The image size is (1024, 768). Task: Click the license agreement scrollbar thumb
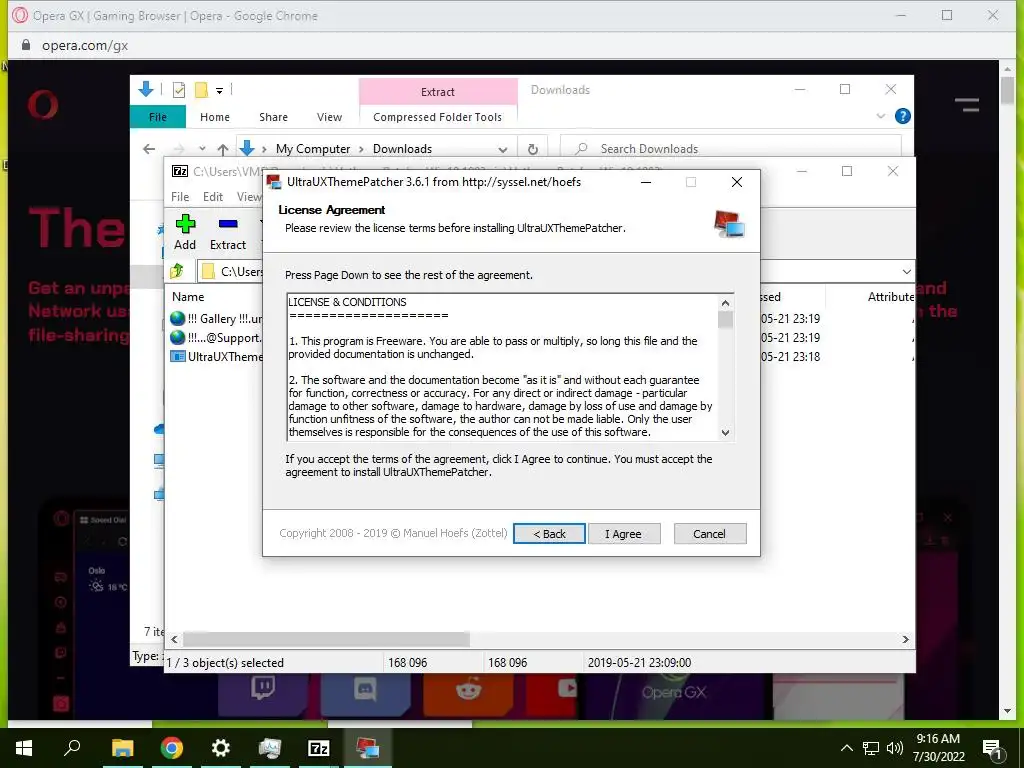725,319
